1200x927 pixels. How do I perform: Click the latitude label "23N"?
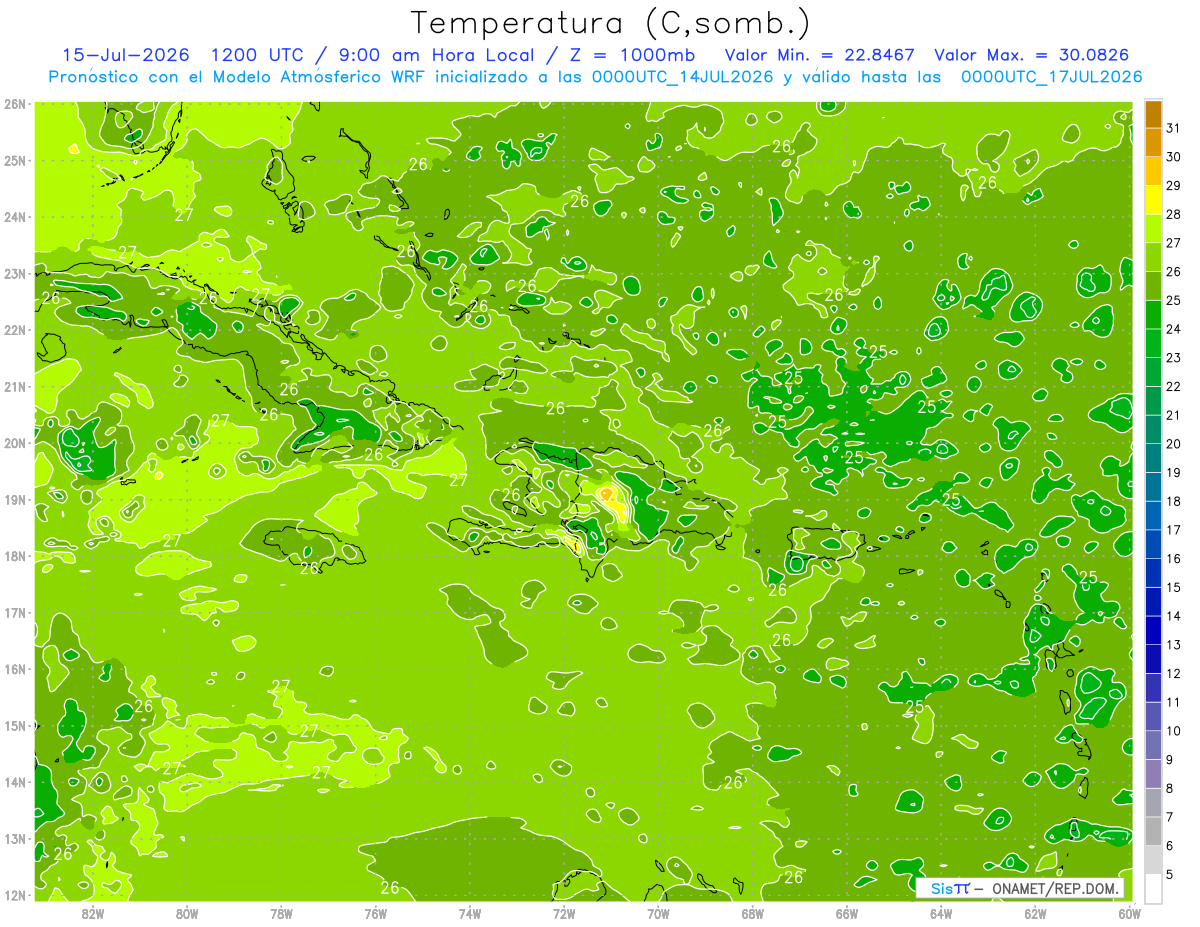coord(15,273)
